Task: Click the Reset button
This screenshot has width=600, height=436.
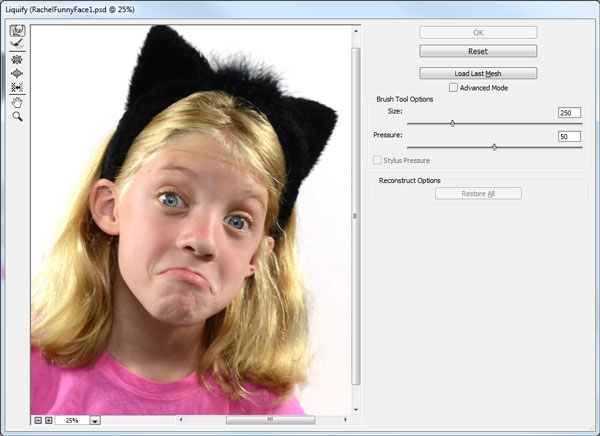Action: tap(478, 51)
